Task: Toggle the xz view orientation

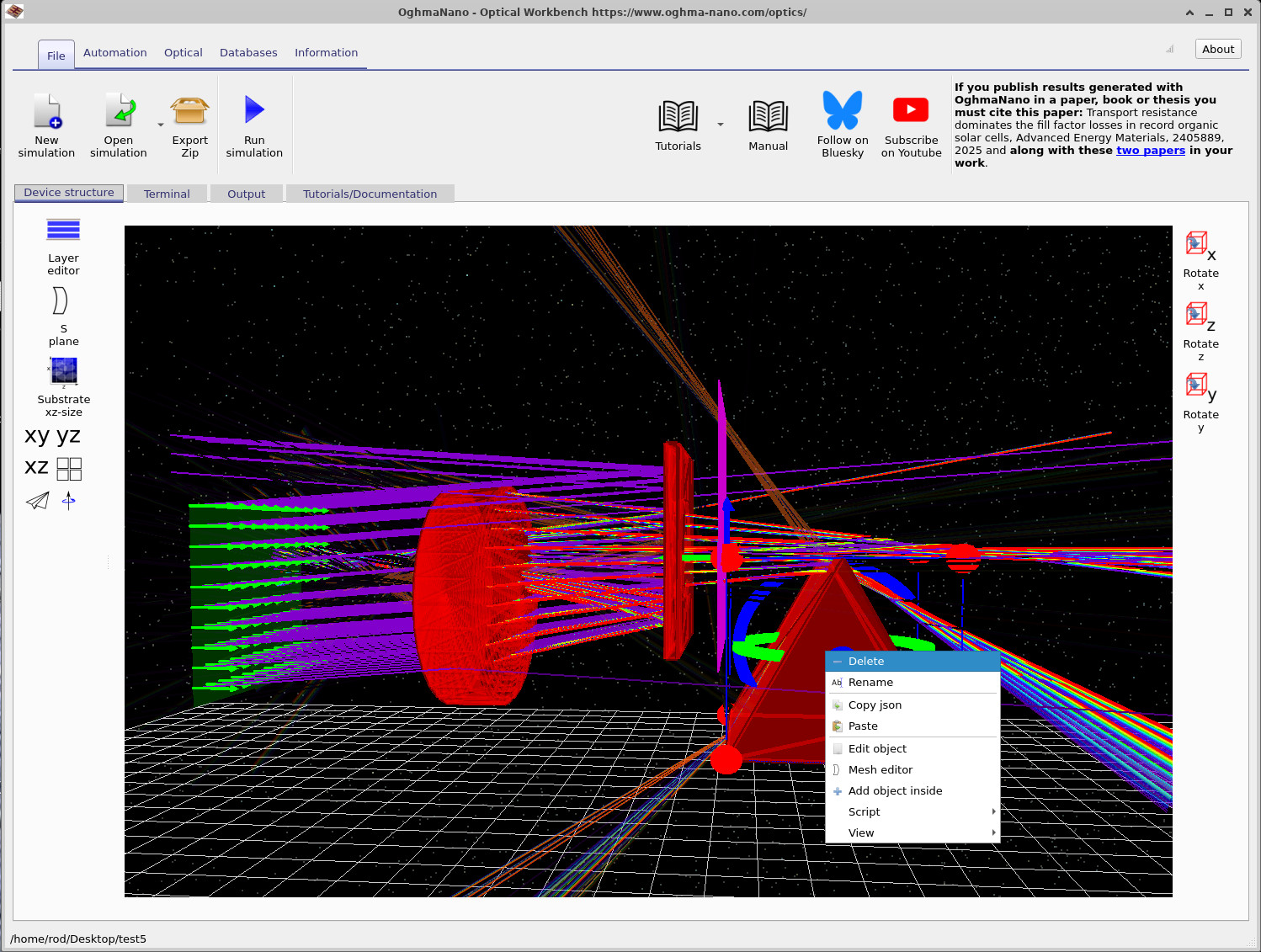Action: 35,467
